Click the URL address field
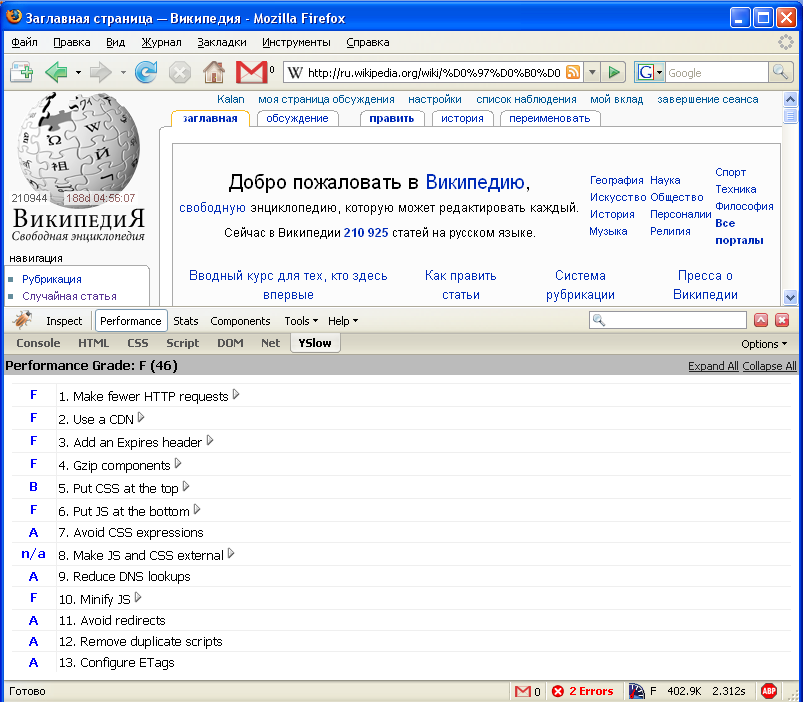This screenshot has width=803, height=702. [x=434, y=73]
